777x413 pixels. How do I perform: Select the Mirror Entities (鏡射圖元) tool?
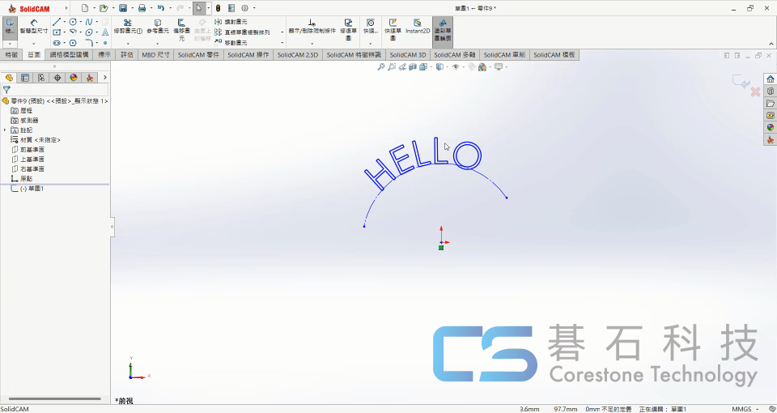pyautogui.click(x=236, y=21)
